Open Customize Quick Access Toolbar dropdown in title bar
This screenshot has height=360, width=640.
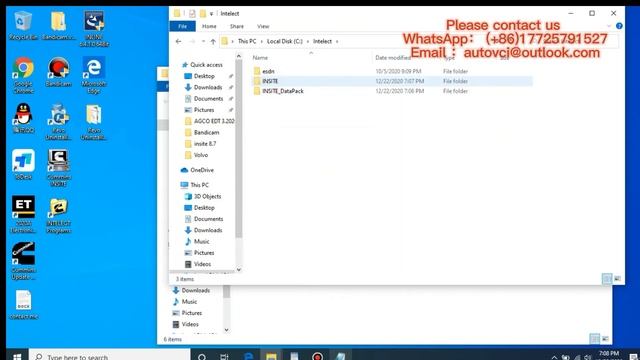[211, 14]
